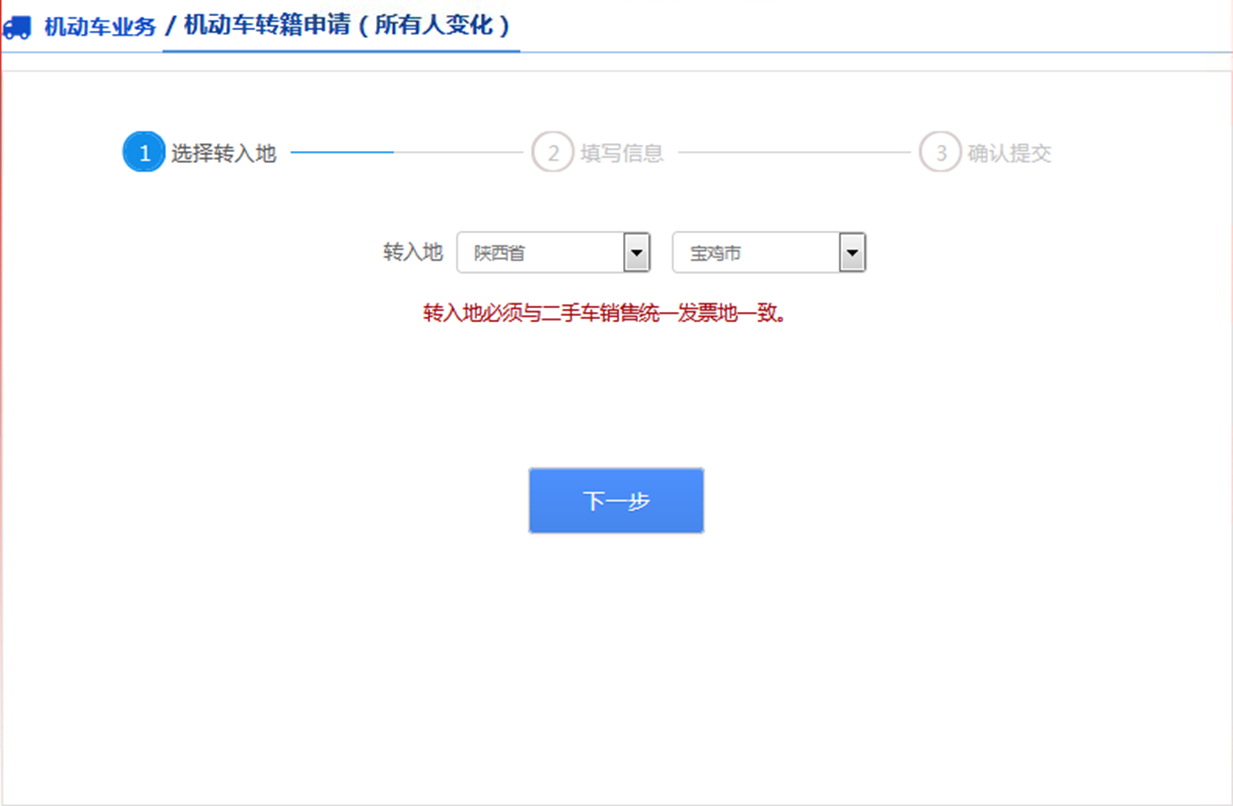Click the progress line between 填写信息 and step 3
This screenshot has width=1233, height=806.
click(794, 153)
